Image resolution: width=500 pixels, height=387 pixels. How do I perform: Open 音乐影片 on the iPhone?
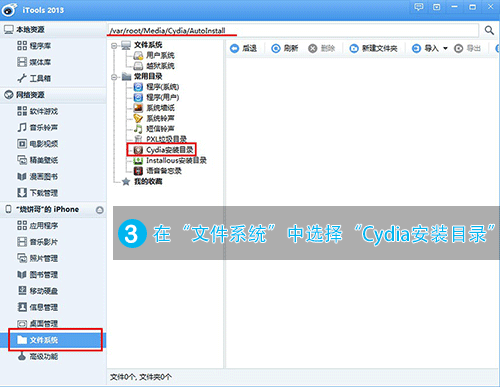click(x=38, y=242)
